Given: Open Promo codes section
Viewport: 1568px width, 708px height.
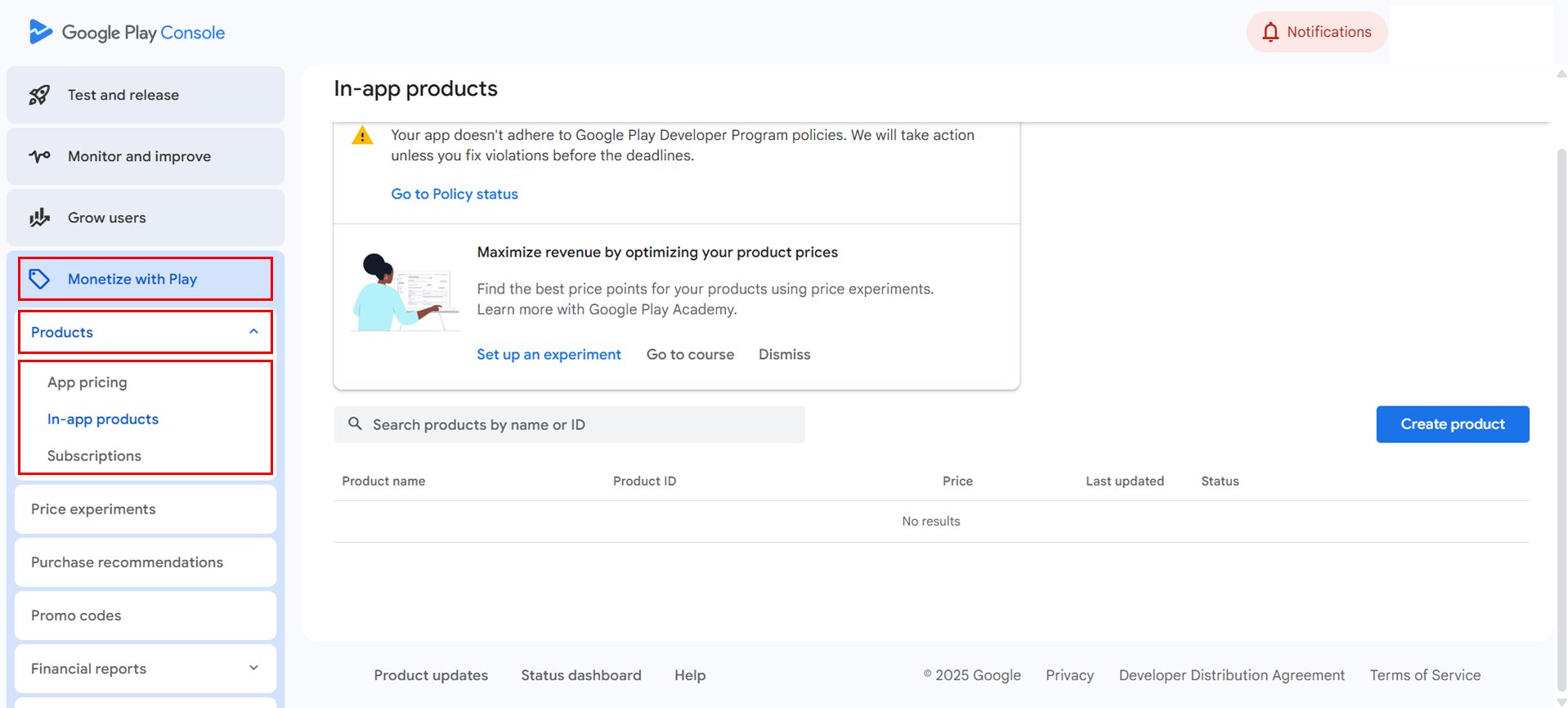Looking at the screenshot, I should point(146,615).
